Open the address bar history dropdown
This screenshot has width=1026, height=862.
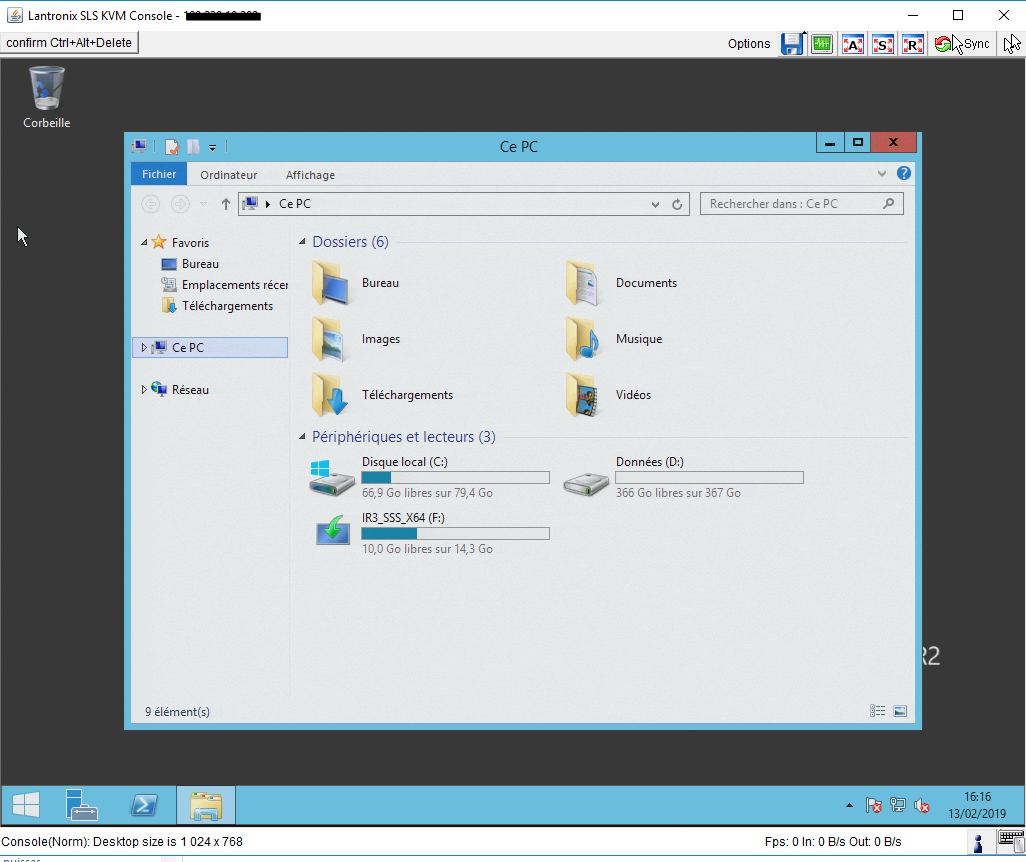coord(655,204)
